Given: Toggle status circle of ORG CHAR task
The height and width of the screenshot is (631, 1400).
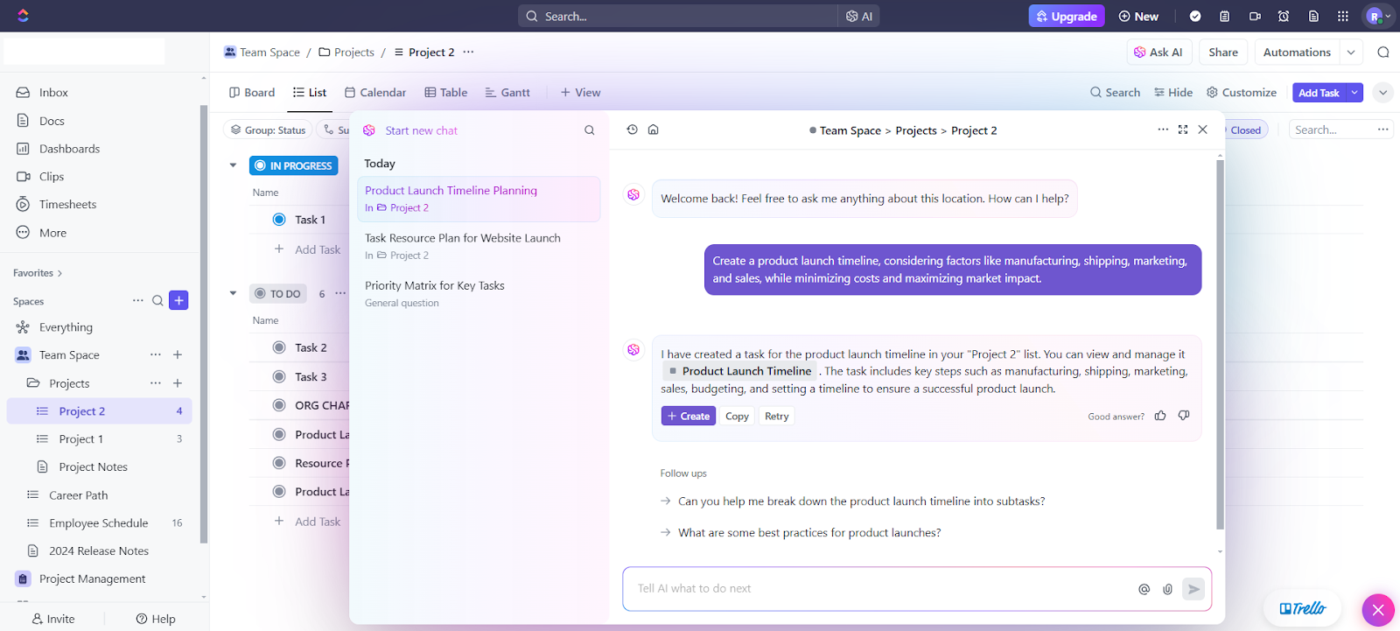Looking at the screenshot, I should (x=279, y=406).
